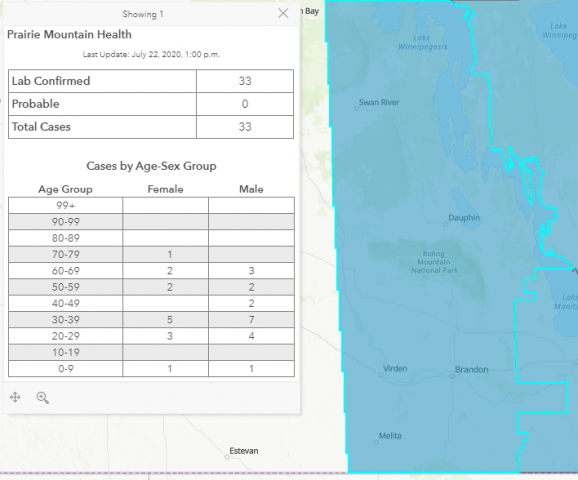Viewport: 578px width, 480px height.
Task: Click the 50-59 age group cell
Action: tap(66, 287)
